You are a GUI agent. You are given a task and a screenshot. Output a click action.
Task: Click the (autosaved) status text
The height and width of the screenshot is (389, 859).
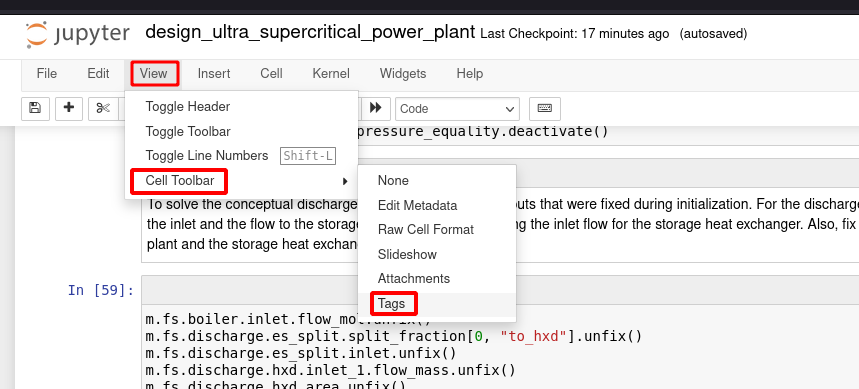[x=713, y=34]
